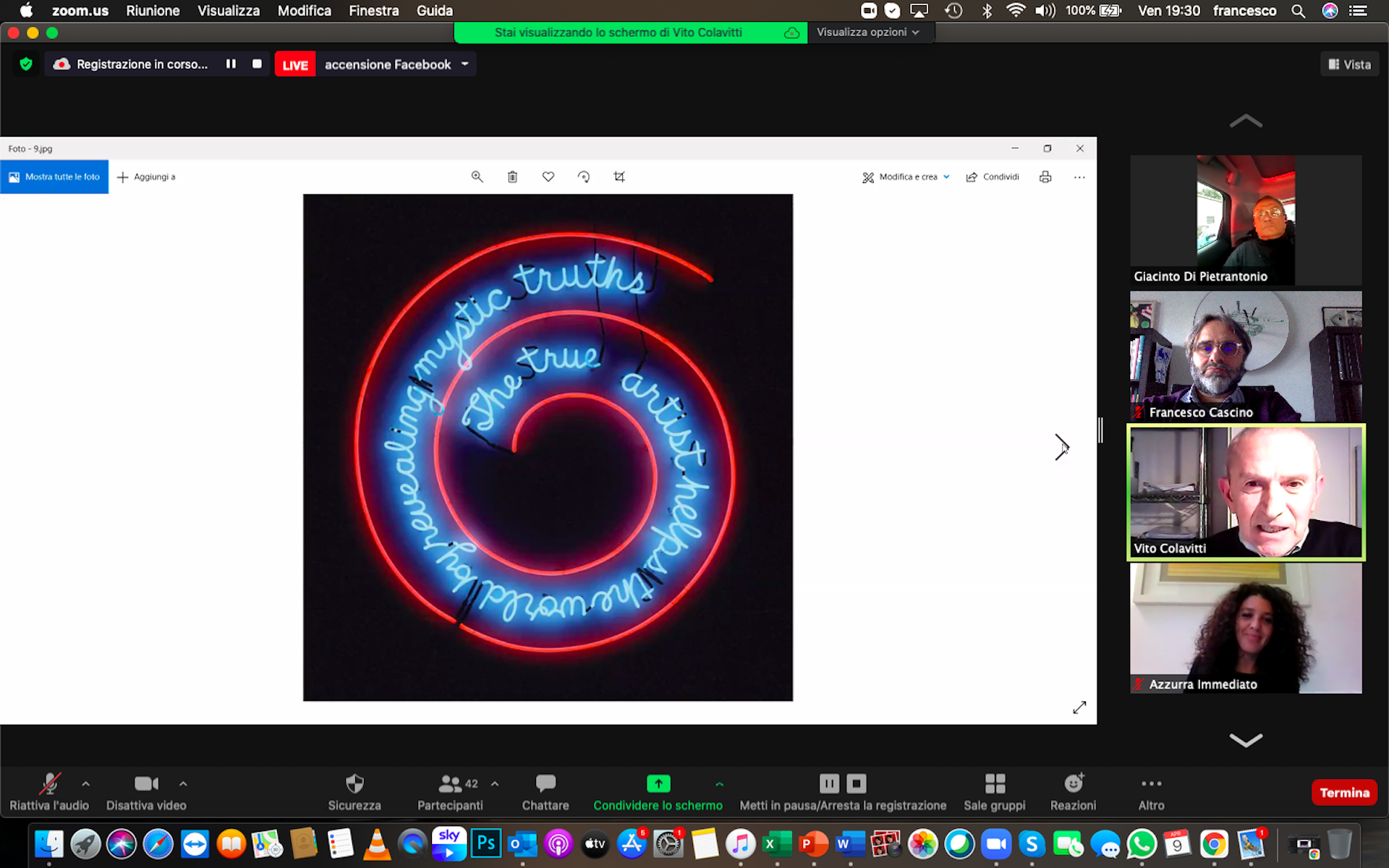The height and width of the screenshot is (868, 1389).
Task: Open Sicurezza shield menu
Action: 354,792
